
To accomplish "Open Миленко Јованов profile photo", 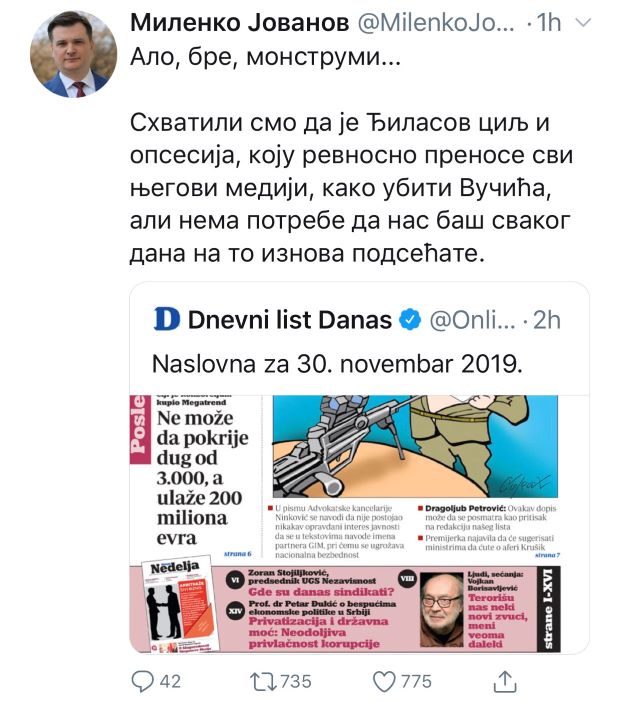I will coord(73,54).
